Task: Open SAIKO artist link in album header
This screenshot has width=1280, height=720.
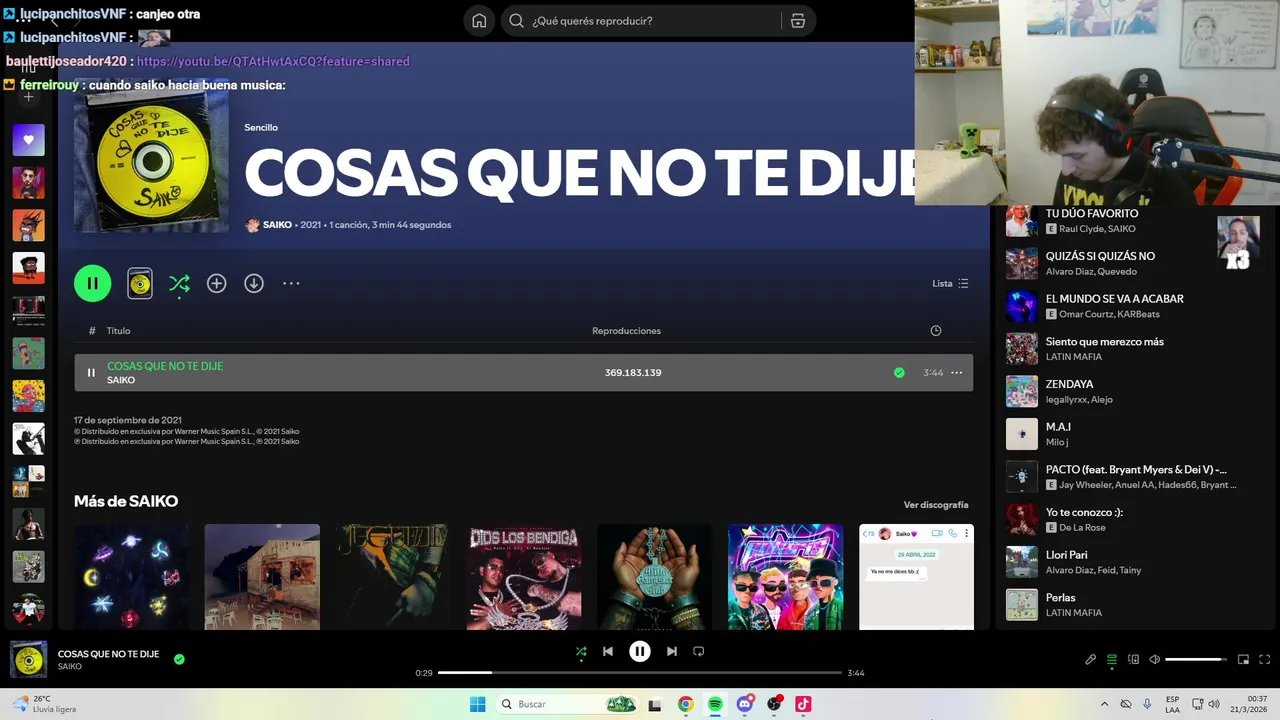Action: click(277, 225)
